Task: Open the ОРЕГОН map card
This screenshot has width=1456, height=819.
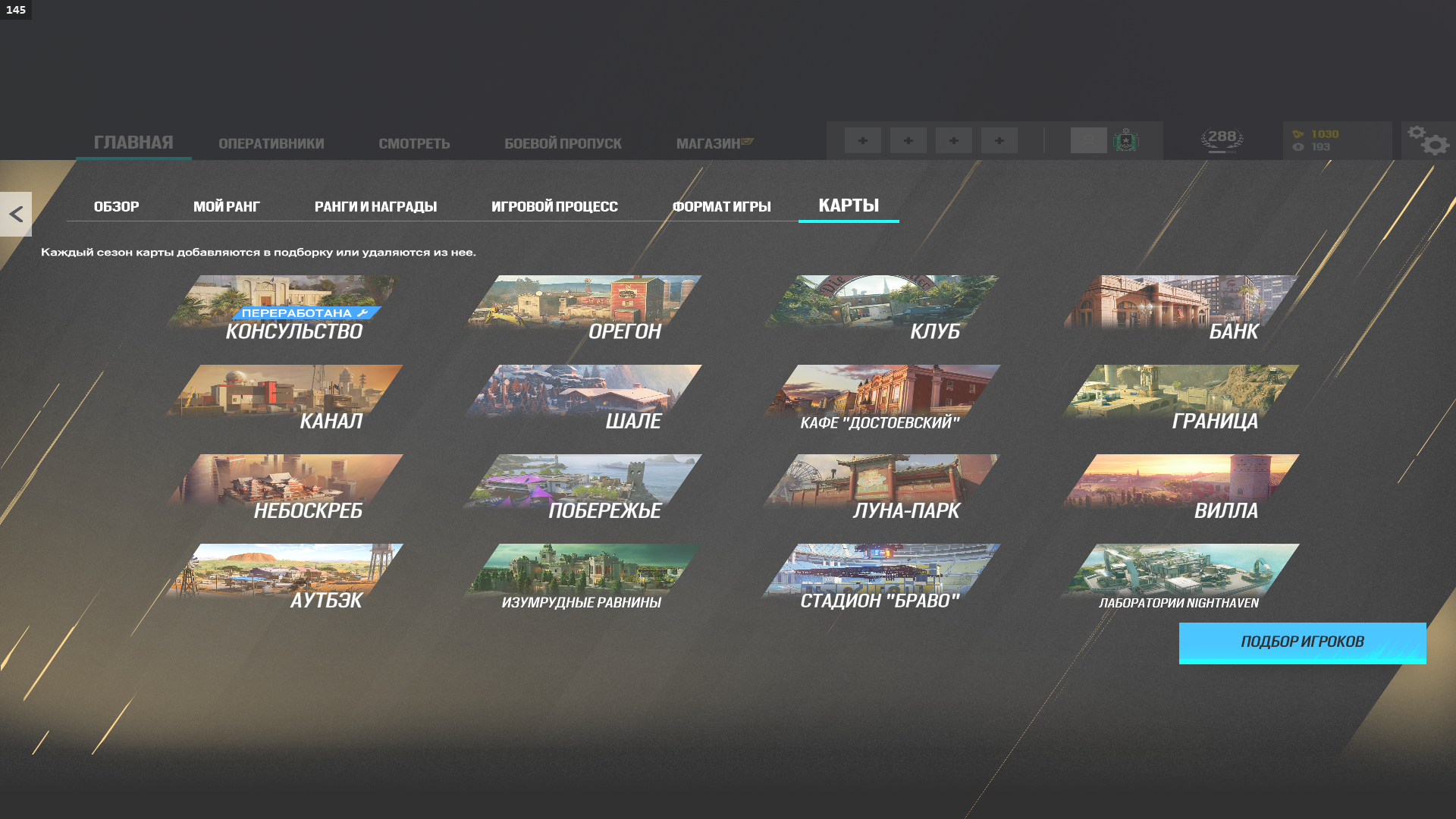Action: click(582, 309)
